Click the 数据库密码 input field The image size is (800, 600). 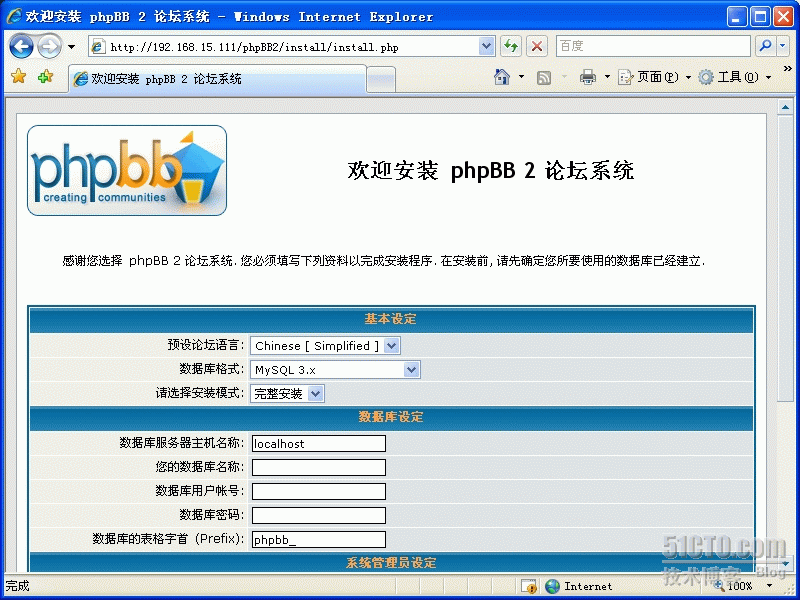tap(319, 515)
